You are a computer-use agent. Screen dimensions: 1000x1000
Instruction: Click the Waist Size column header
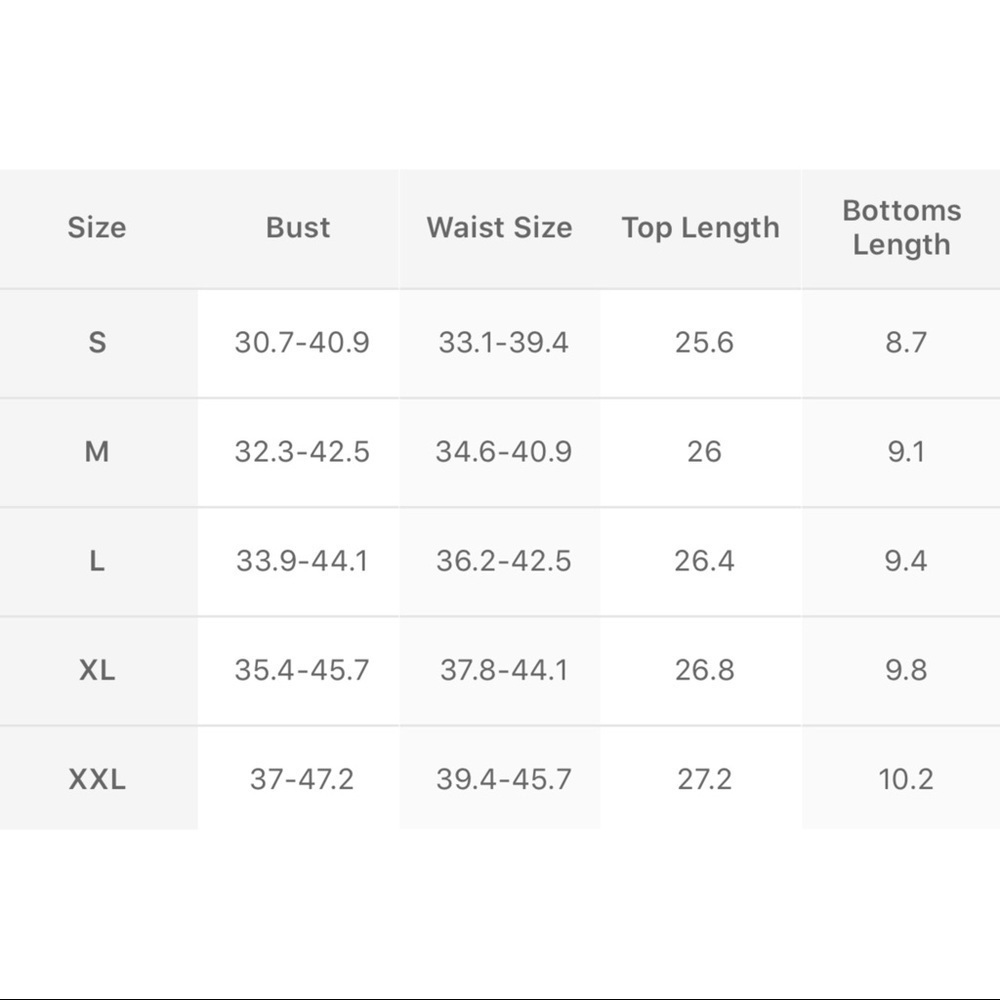click(x=500, y=228)
